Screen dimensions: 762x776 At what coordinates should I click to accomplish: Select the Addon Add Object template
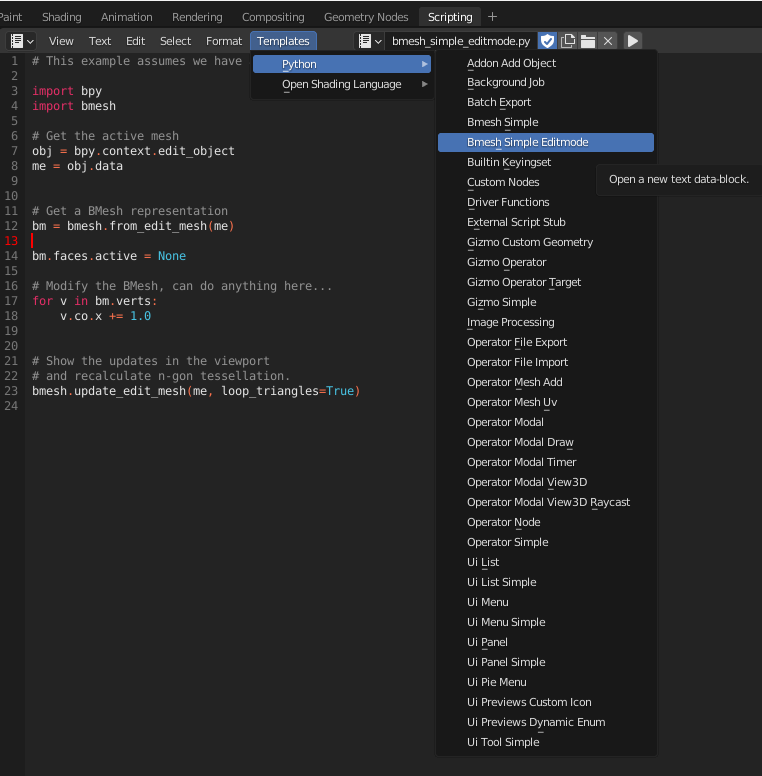[x=511, y=63]
